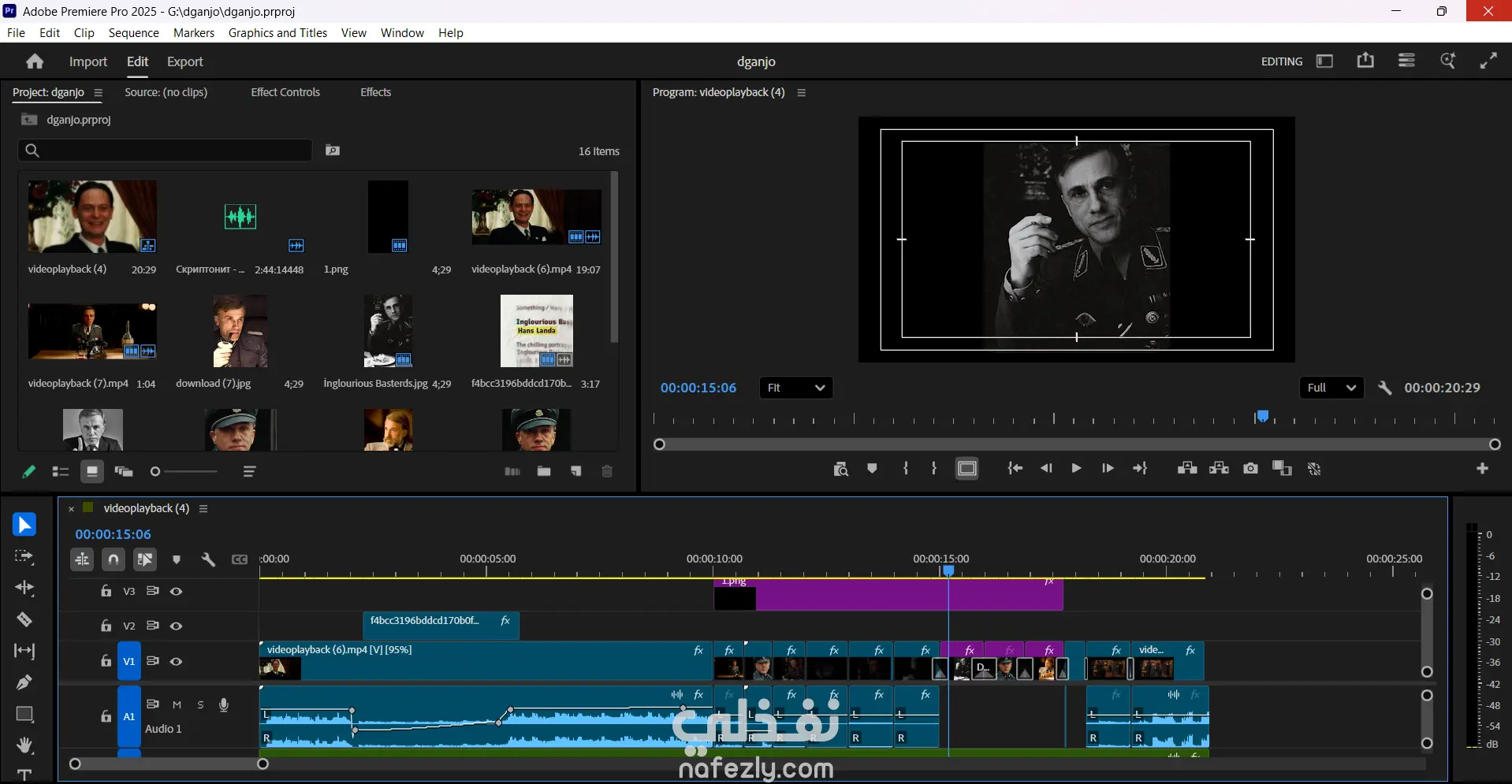Viewport: 1512px width, 784px height.
Task: Toggle full screen video output
Action: point(1488,61)
